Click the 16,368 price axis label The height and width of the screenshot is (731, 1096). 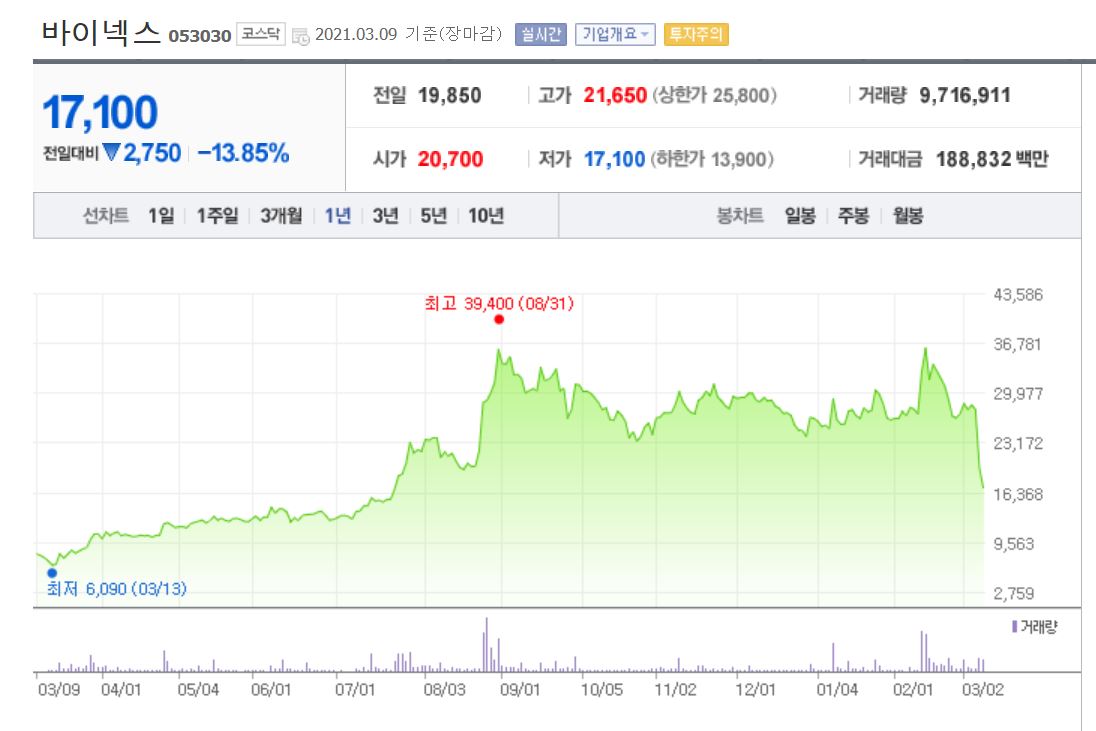pyautogui.click(x=1018, y=495)
